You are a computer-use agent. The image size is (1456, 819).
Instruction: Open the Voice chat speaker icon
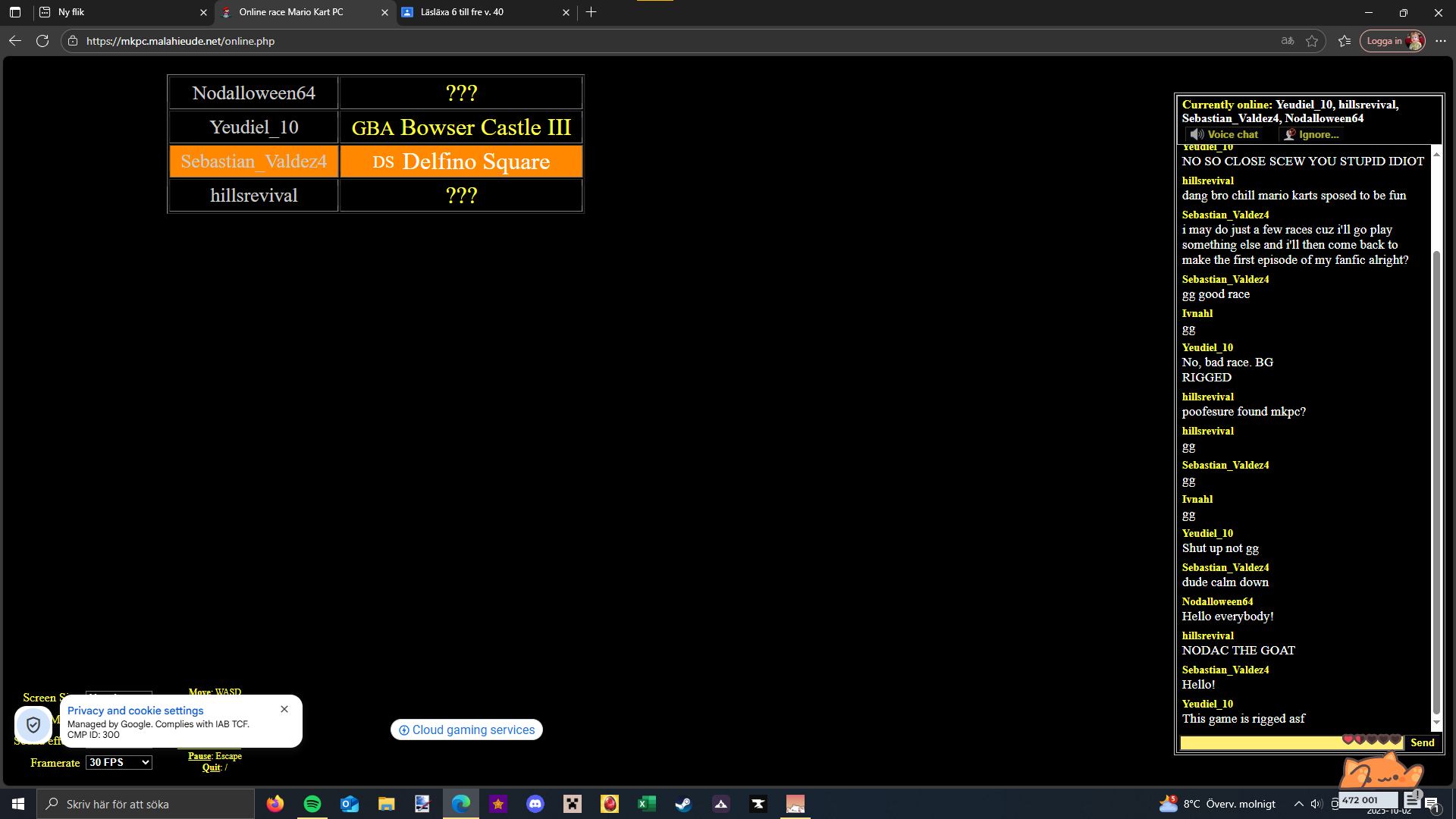point(1197,134)
